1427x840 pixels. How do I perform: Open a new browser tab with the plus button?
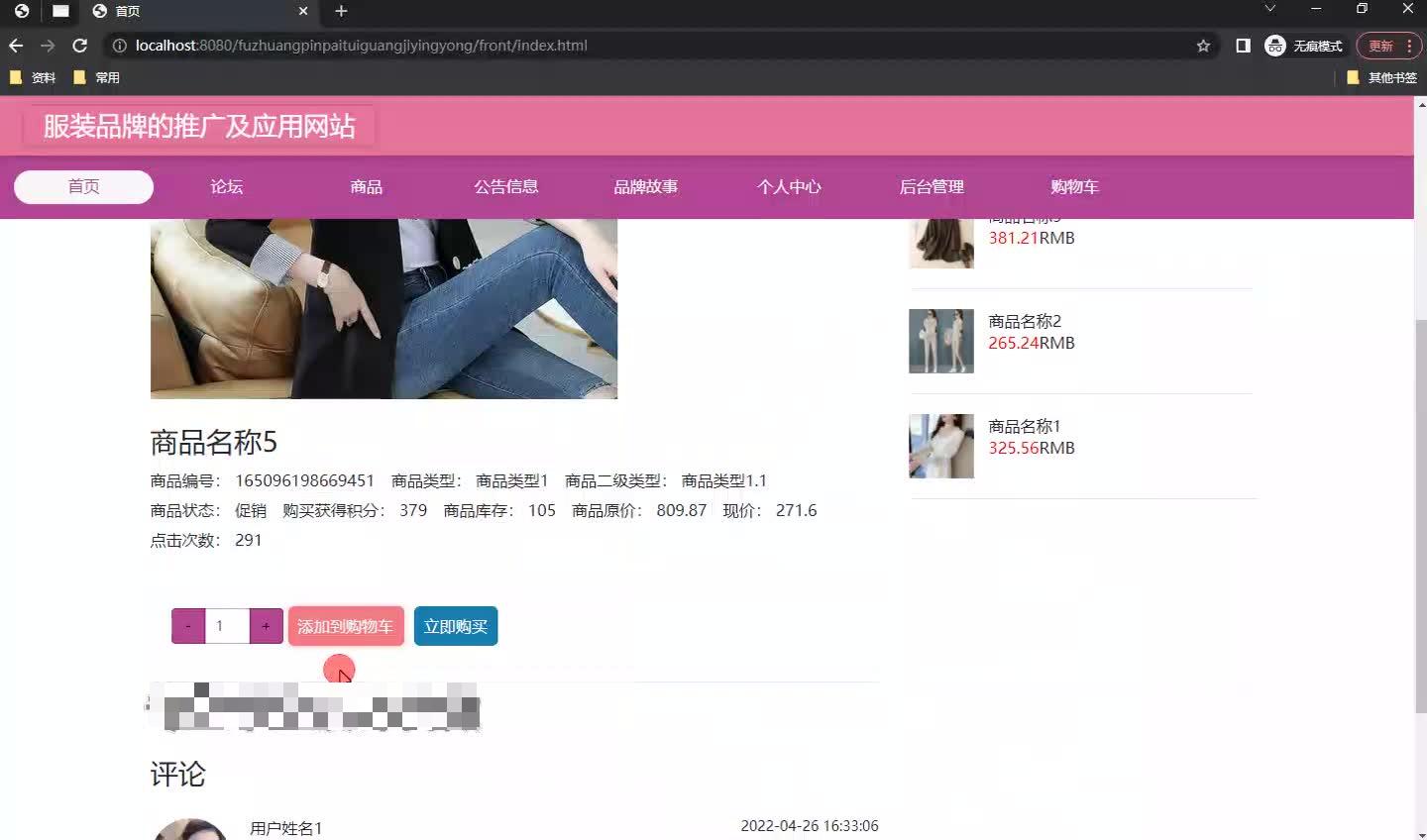(341, 13)
